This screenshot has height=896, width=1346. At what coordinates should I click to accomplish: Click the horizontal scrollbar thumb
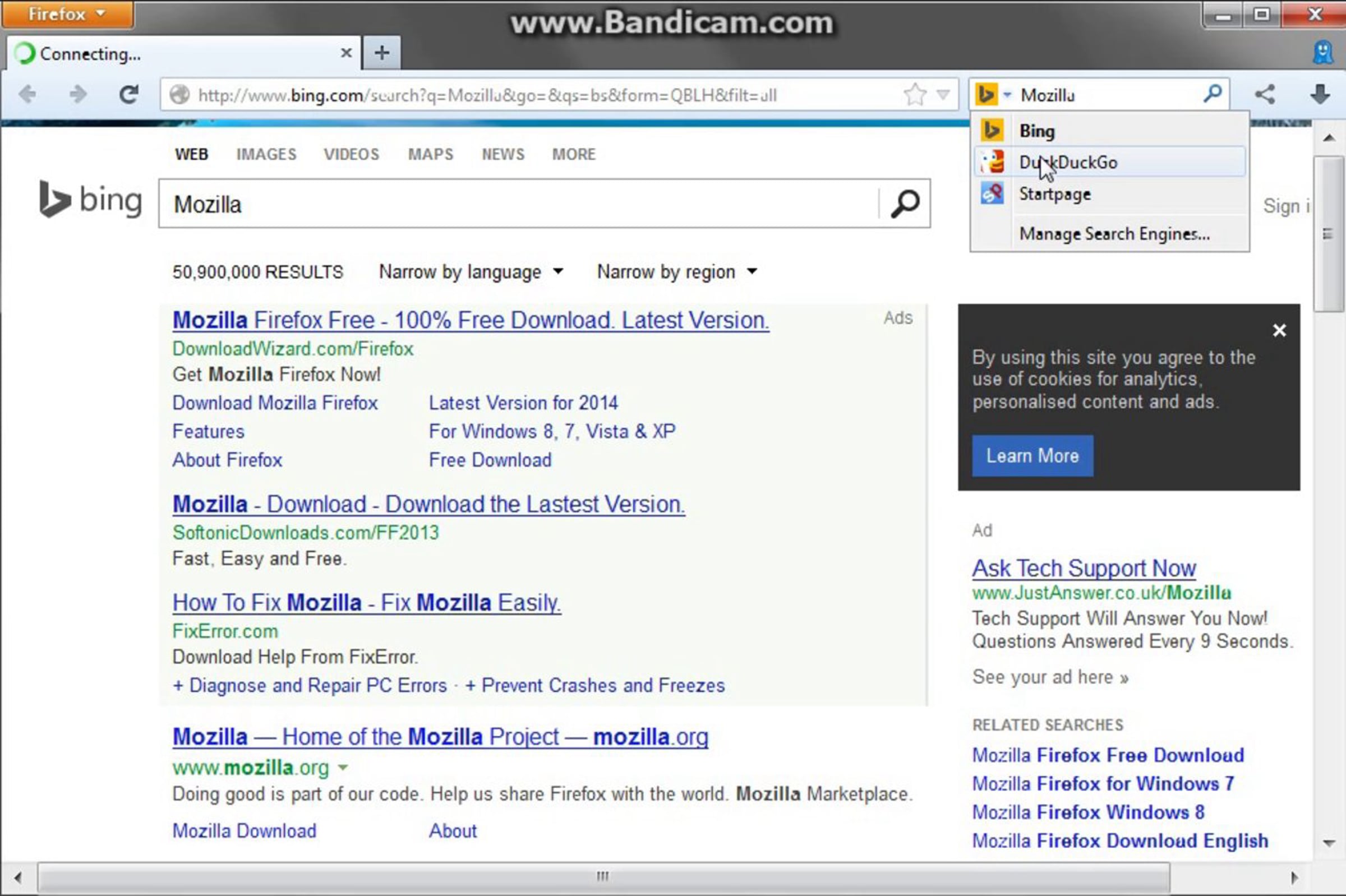pyautogui.click(x=603, y=876)
